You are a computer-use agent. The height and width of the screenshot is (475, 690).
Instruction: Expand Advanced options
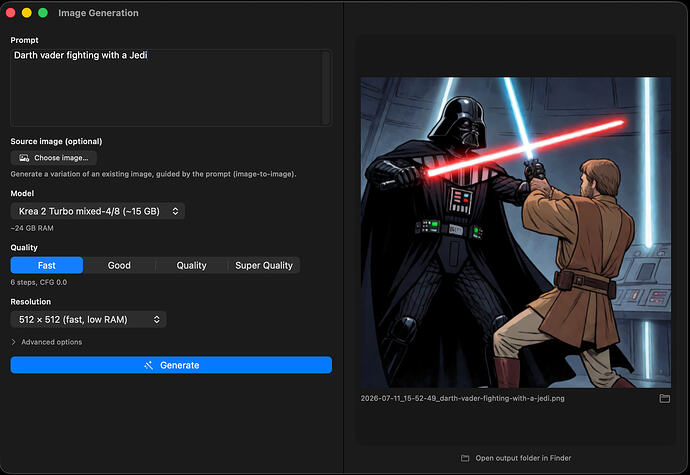click(x=47, y=342)
